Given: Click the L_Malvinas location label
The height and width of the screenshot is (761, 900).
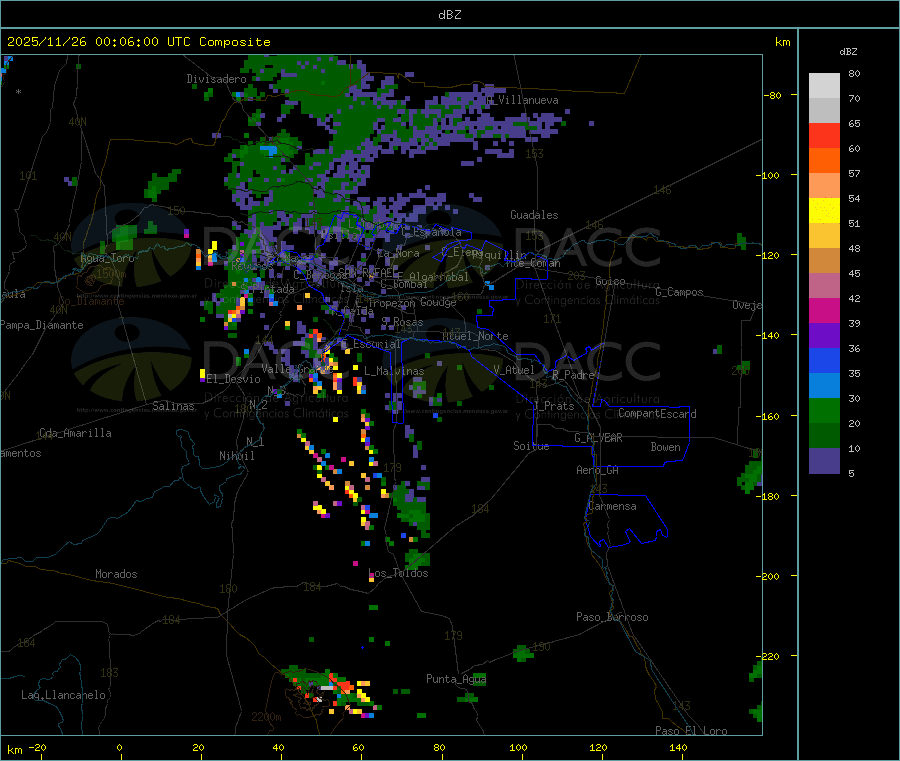Looking at the screenshot, I should click(x=394, y=371).
